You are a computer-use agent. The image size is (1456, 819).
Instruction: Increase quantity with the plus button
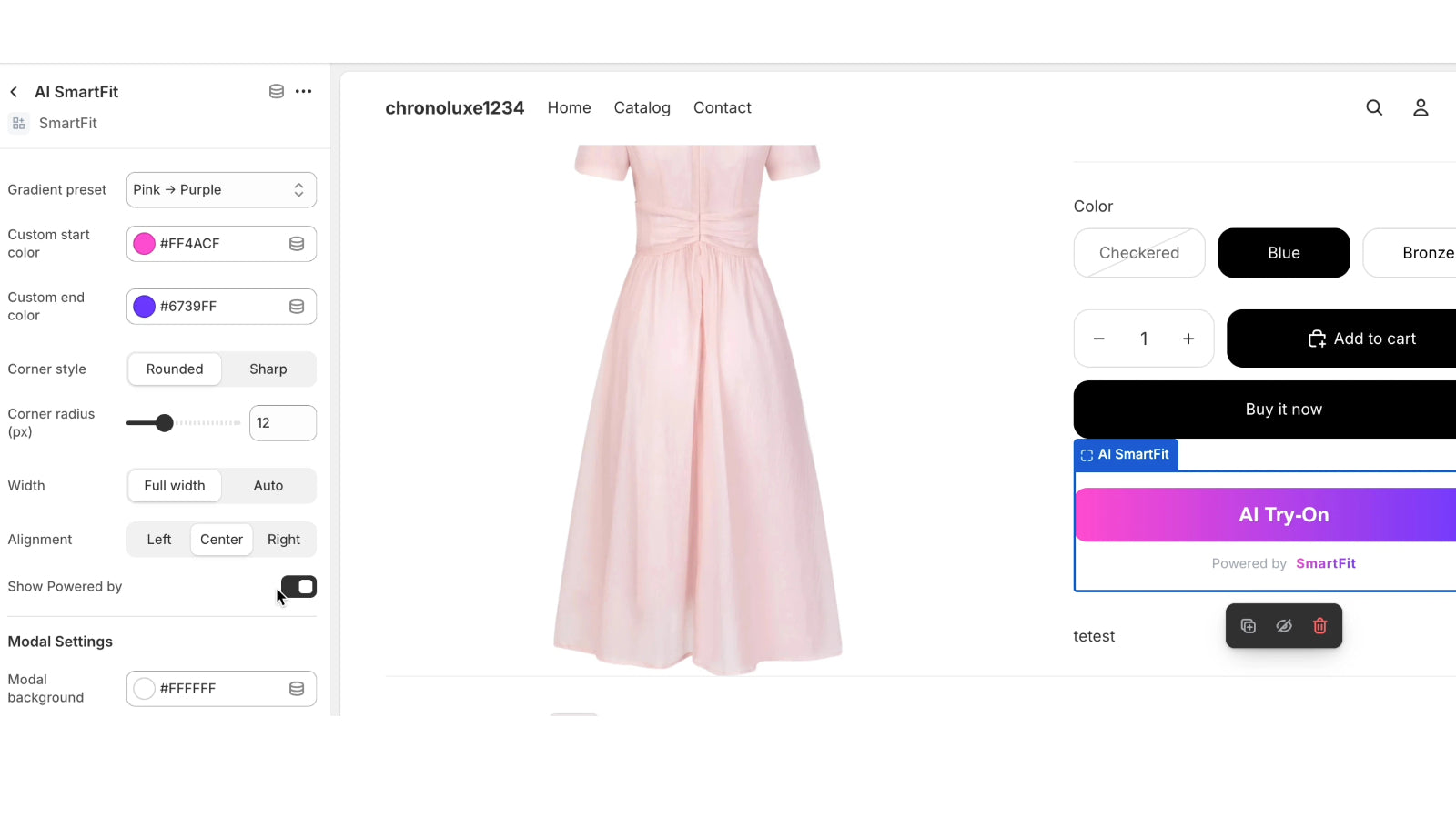tap(1188, 339)
